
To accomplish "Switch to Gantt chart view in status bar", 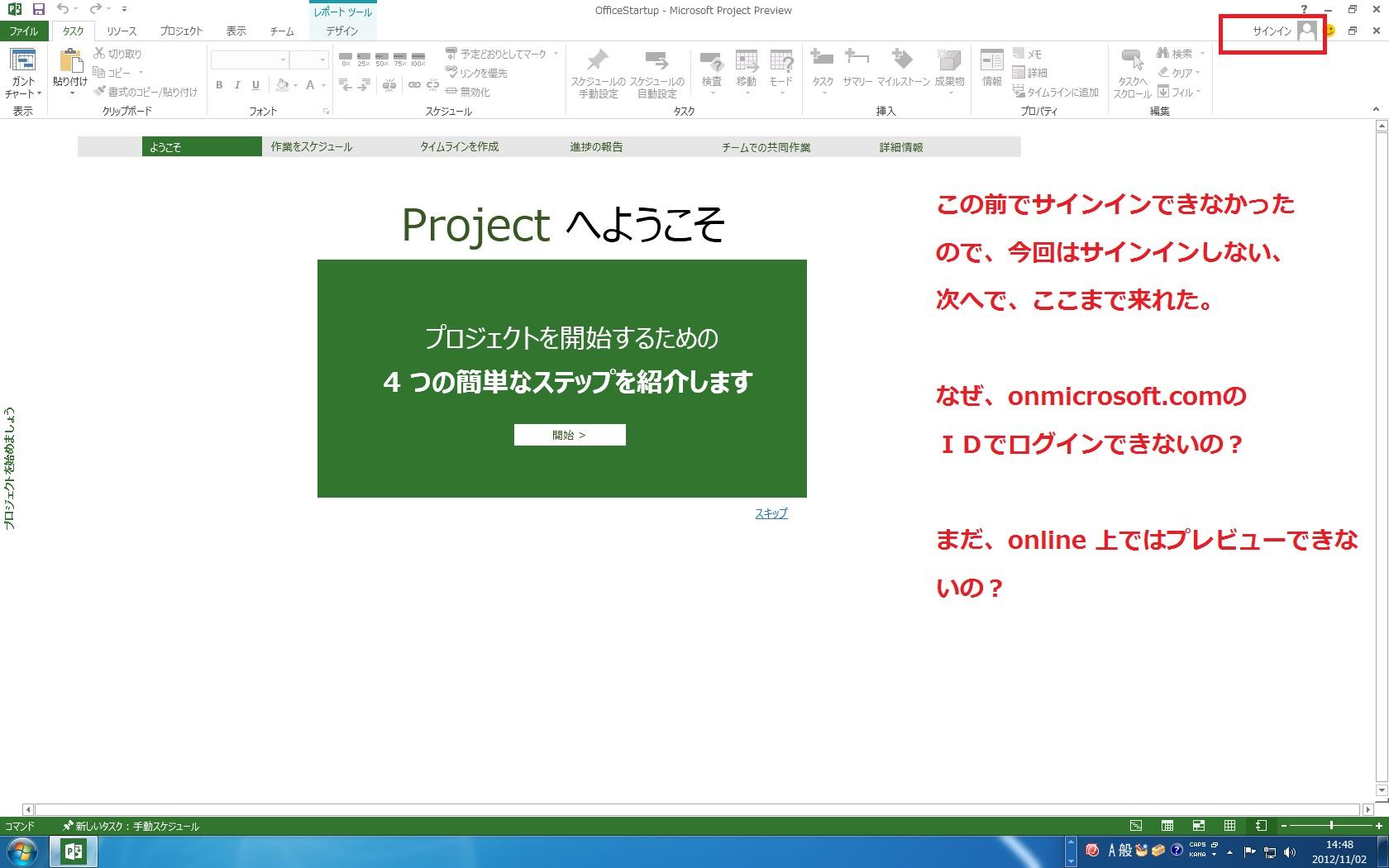I will 1136,826.
